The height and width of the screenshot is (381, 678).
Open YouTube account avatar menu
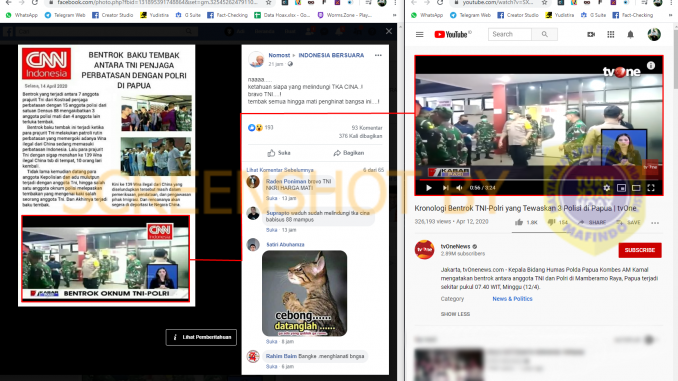pyautogui.click(x=654, y=34)
